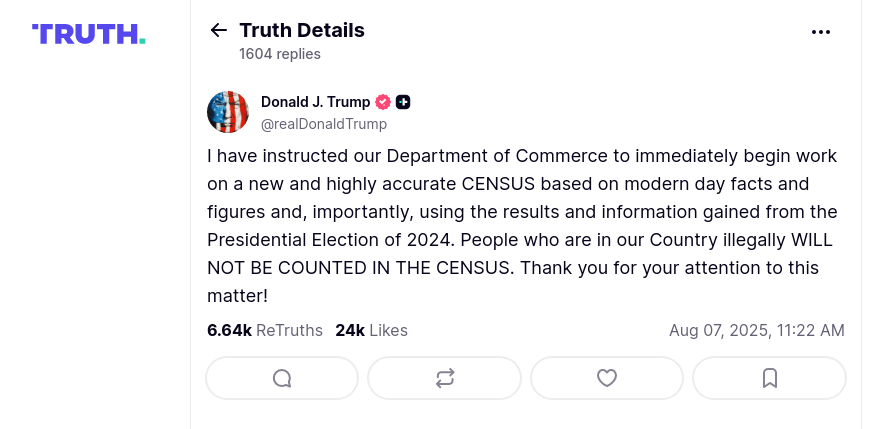
Task: Click the black plus badge beside name
Action: [403, 102]
